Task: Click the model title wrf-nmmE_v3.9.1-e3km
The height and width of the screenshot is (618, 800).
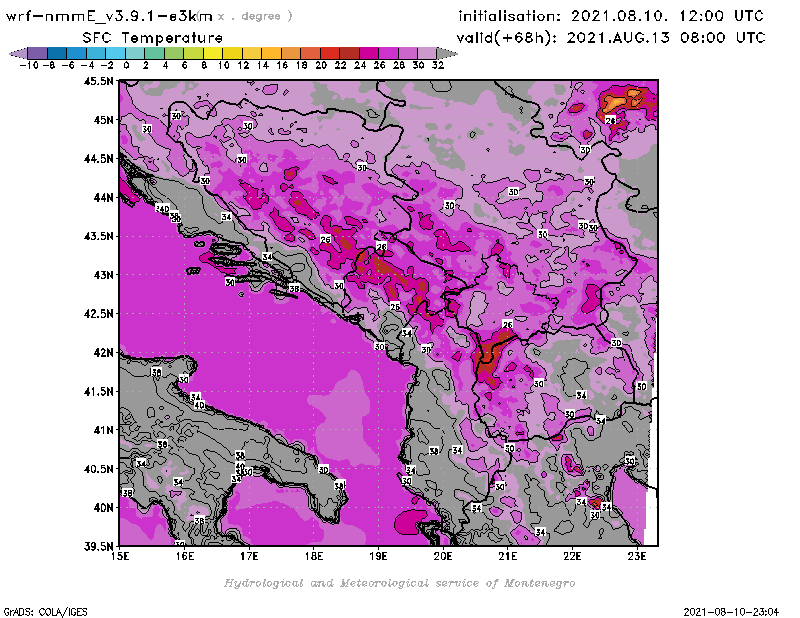Action: [x=109, y=16]
